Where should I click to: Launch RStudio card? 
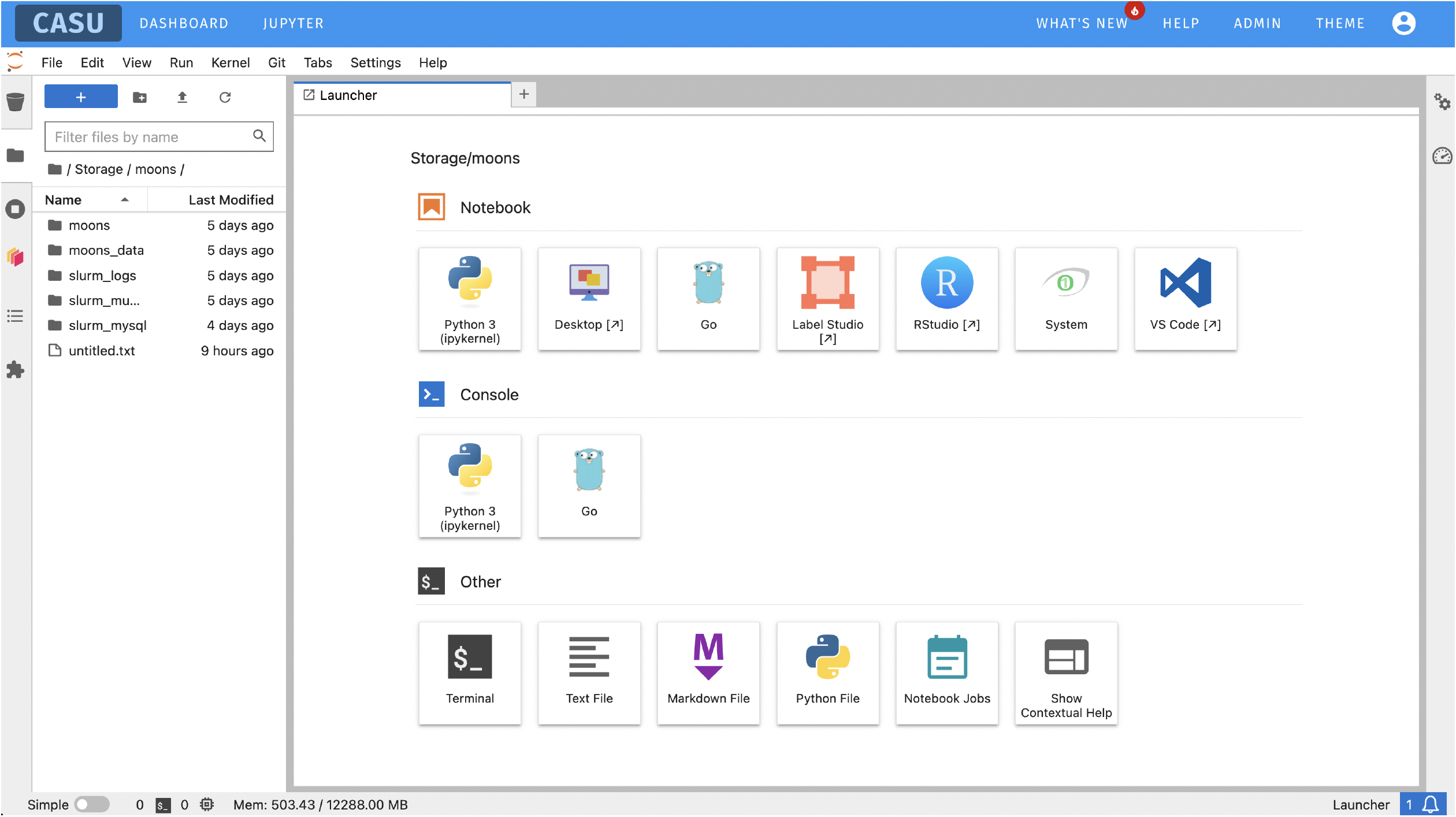click(947, 299)
